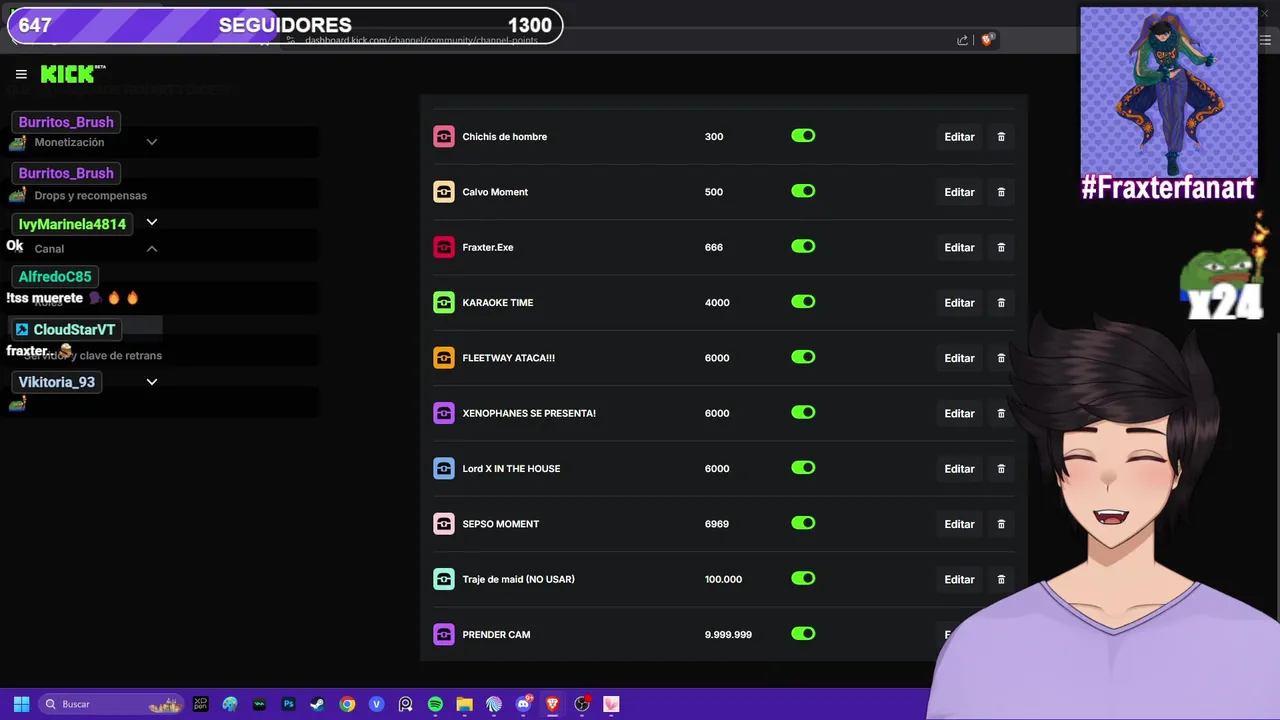
Task: Open Photoshop from taskbar
Action: (x=288, y=704)
